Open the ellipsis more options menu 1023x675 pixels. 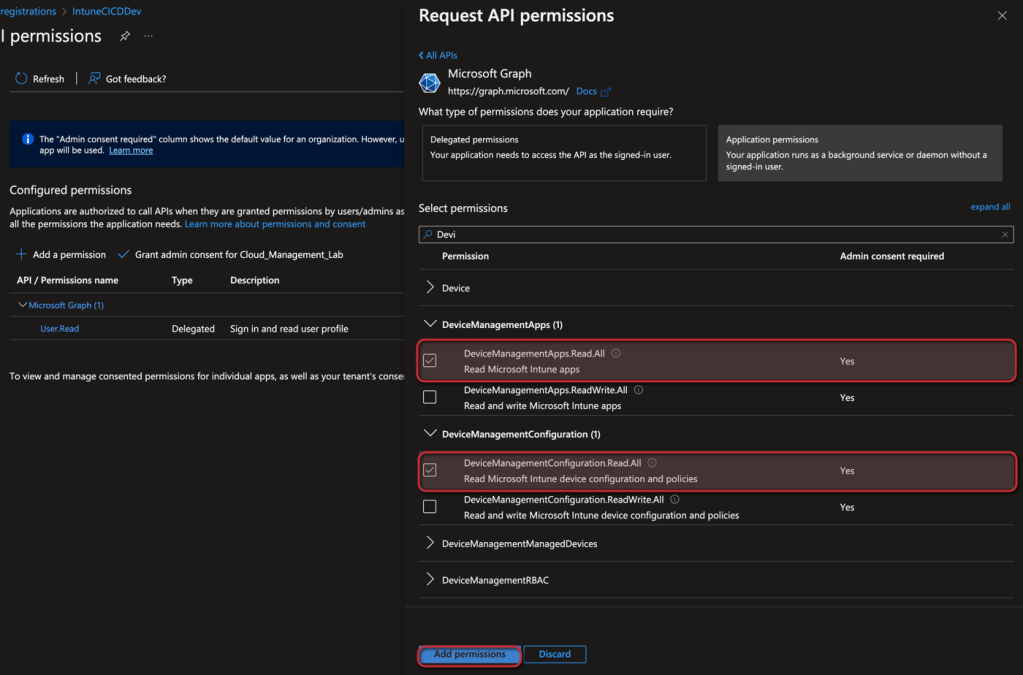[149, 36]
